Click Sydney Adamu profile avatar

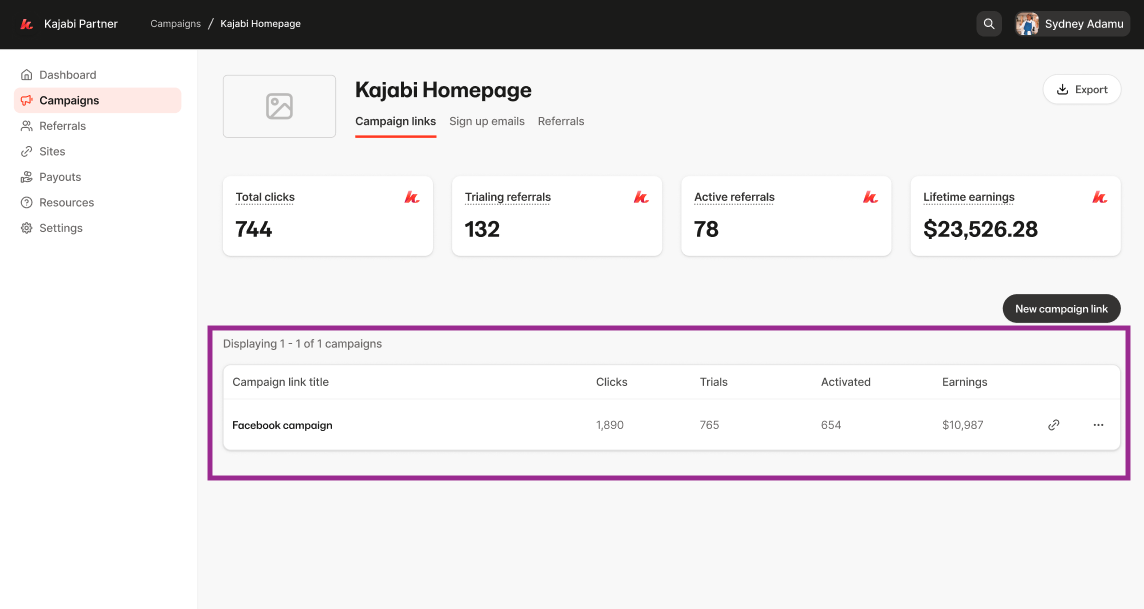click(x=1027, y=24)
